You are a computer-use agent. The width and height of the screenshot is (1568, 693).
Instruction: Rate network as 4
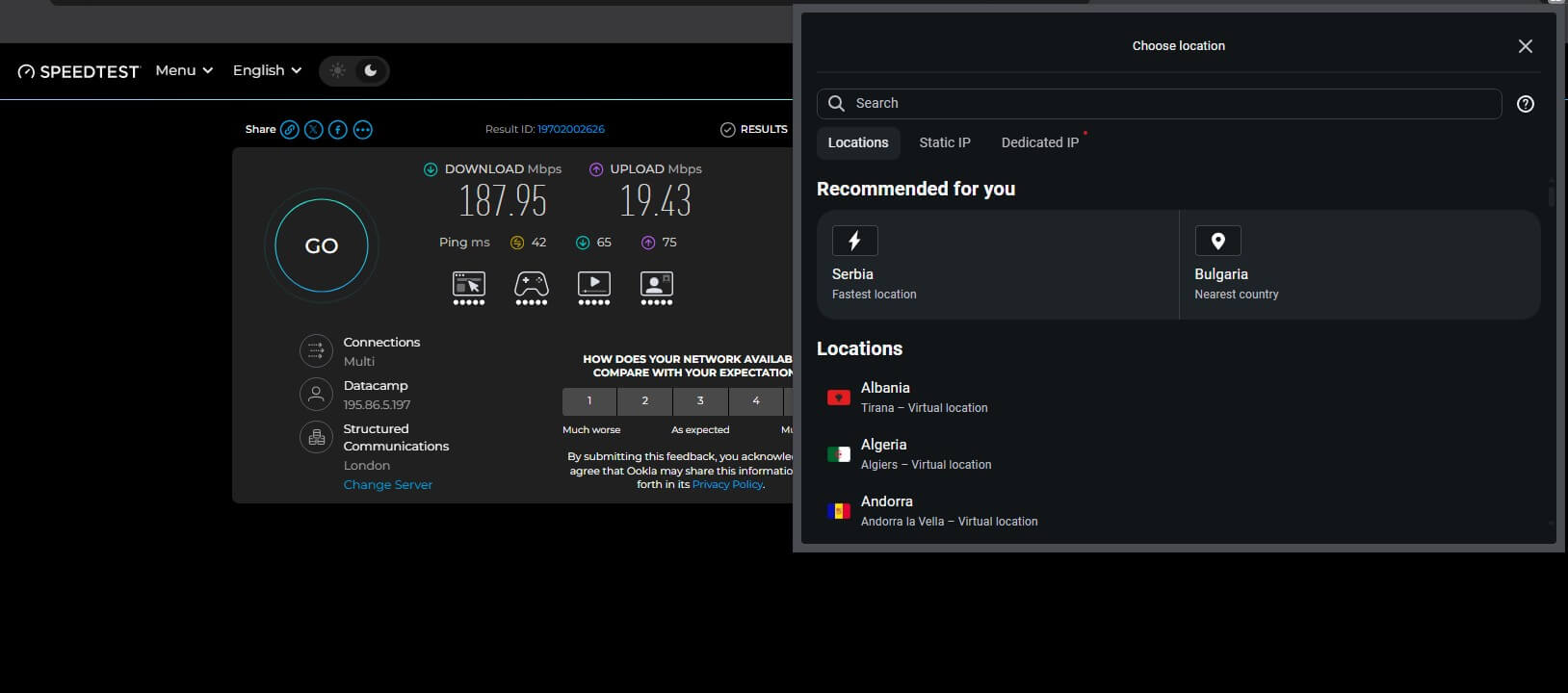(756, 400)
